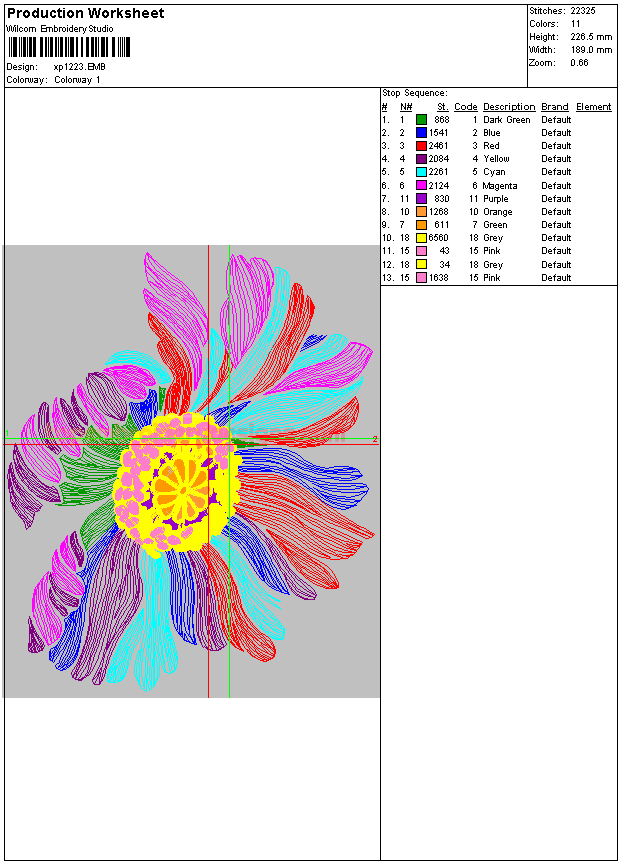
Task: Click the yellow swatch with 34 stitches
Action: [421, 265]
